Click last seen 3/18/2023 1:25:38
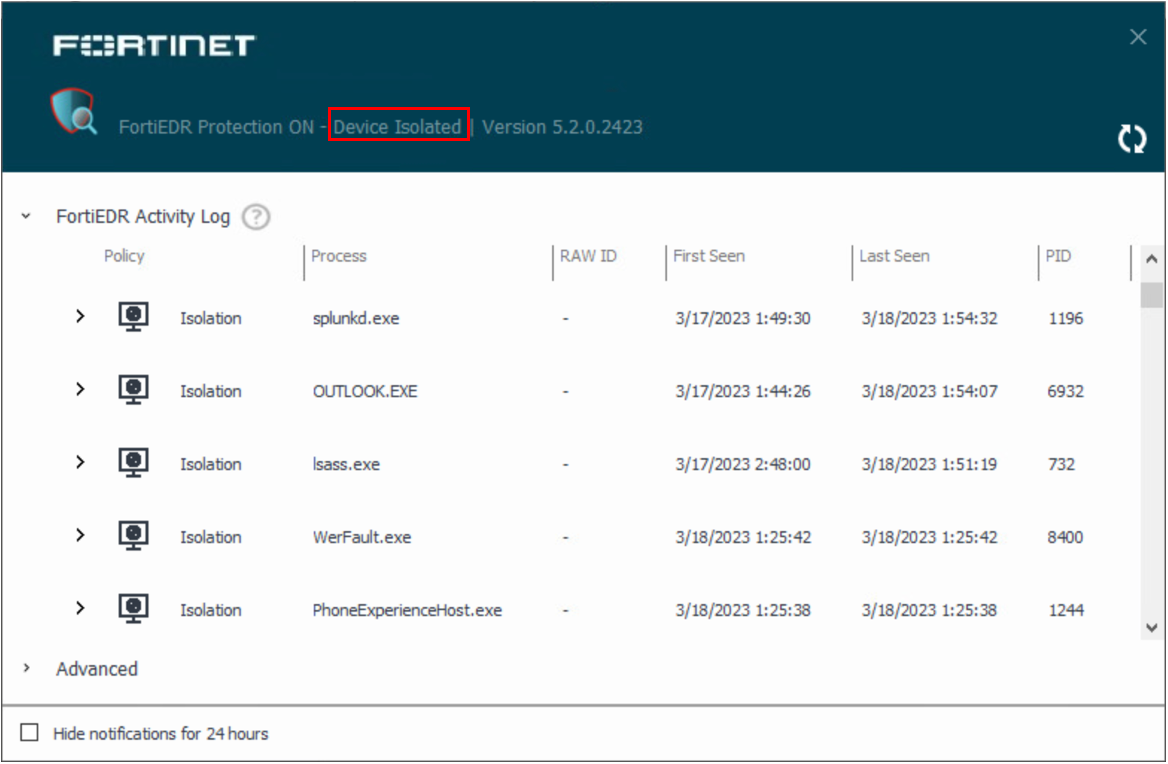Viewport: 1168px width, 764px height. pyautogui.click(x=930, y=611)
